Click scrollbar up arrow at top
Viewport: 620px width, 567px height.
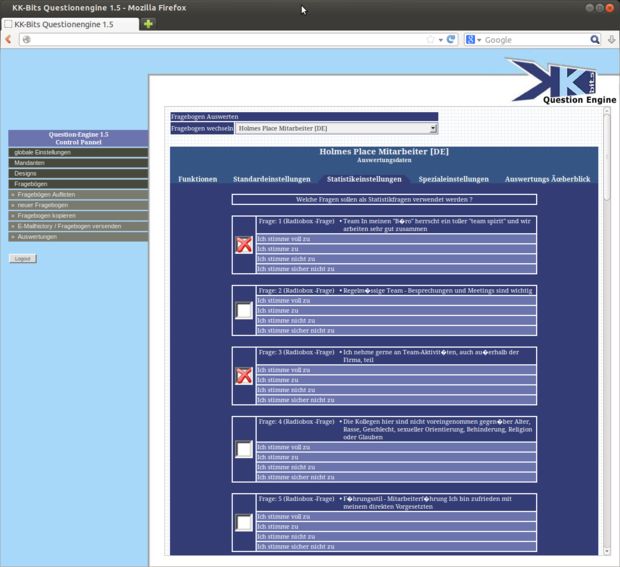[607, 111]
